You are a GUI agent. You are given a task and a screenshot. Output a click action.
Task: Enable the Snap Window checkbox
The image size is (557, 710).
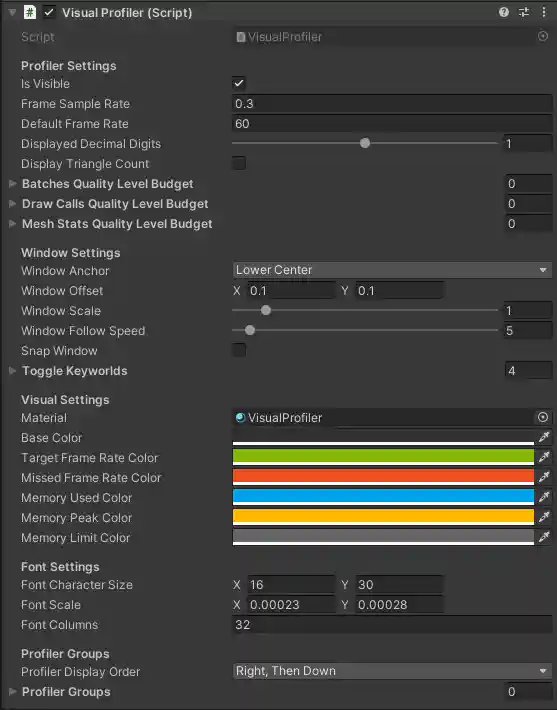(239, 350)
